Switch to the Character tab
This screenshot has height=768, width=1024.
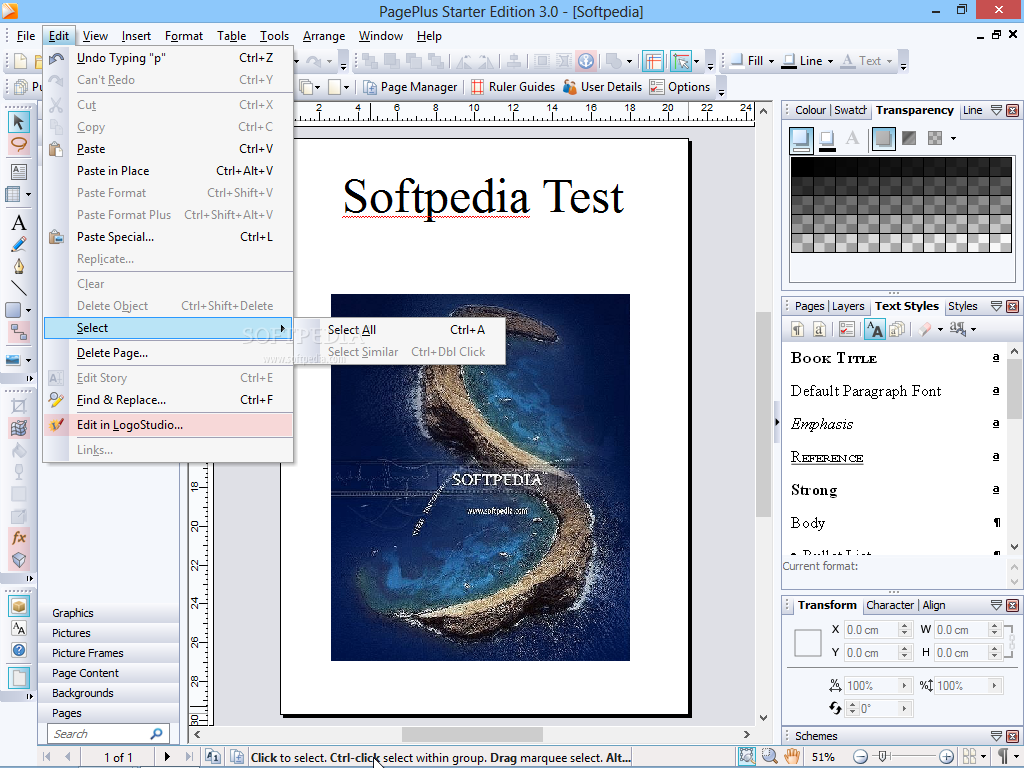coord(889,605)
